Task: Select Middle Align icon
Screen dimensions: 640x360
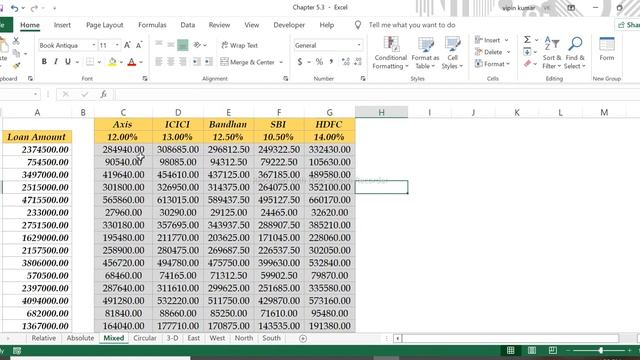Action: click(x=171, y=45)
